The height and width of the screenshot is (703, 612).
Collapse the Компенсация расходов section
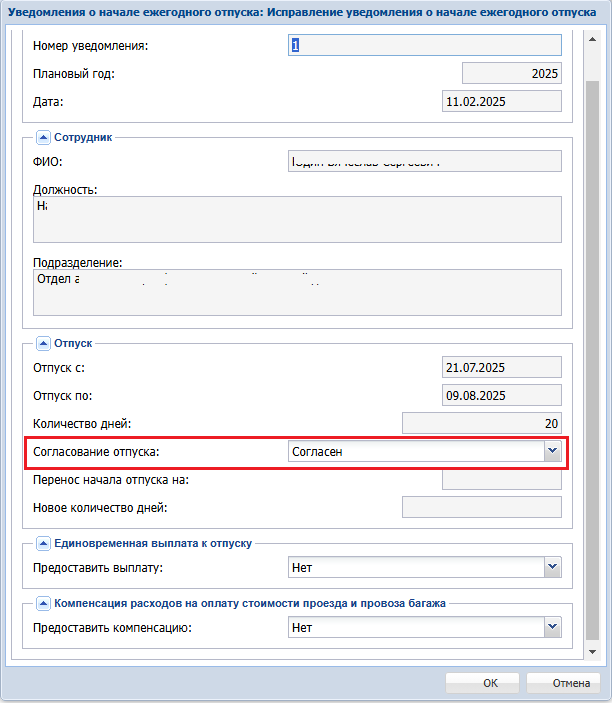pyautogui.click(x=43, y=603)
